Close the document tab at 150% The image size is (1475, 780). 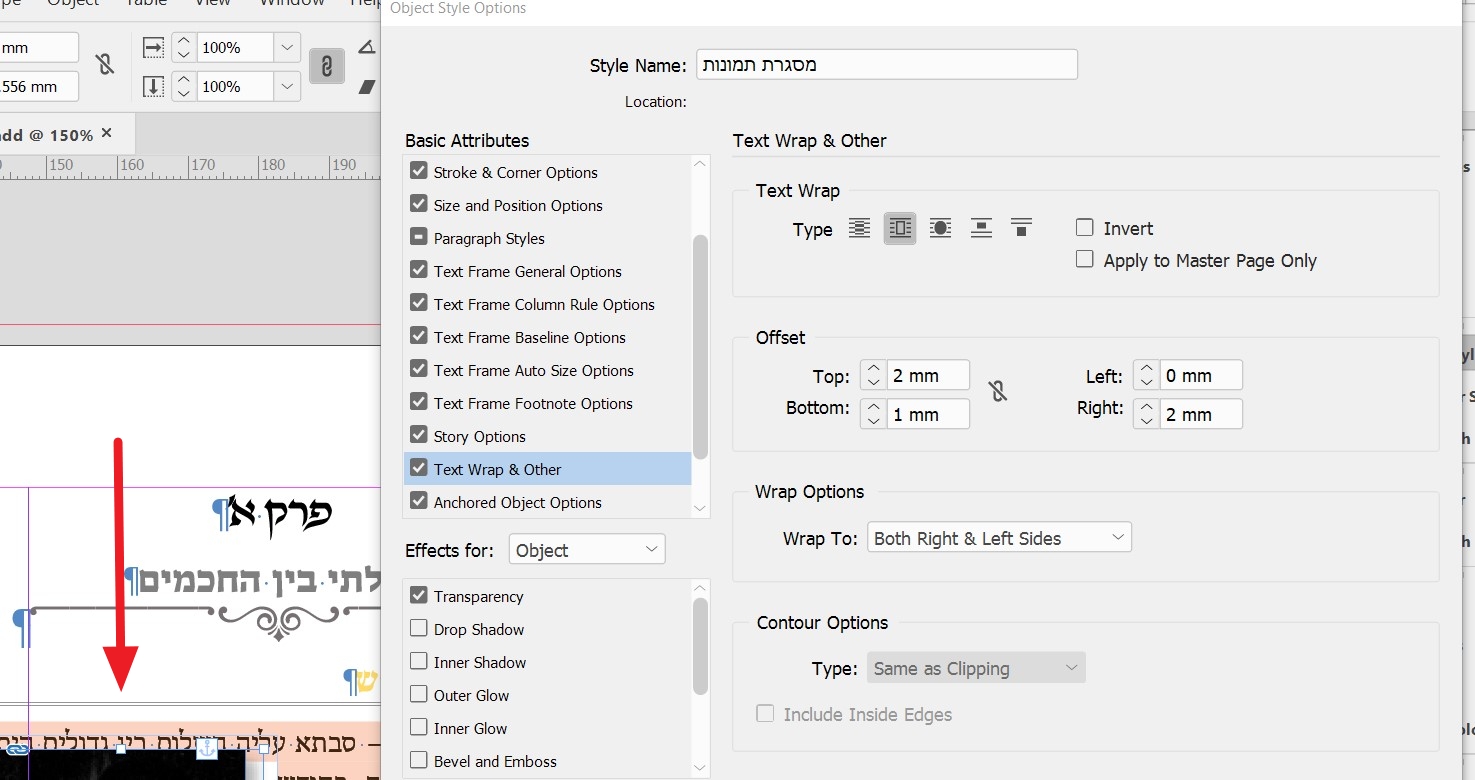pos(107,133)
